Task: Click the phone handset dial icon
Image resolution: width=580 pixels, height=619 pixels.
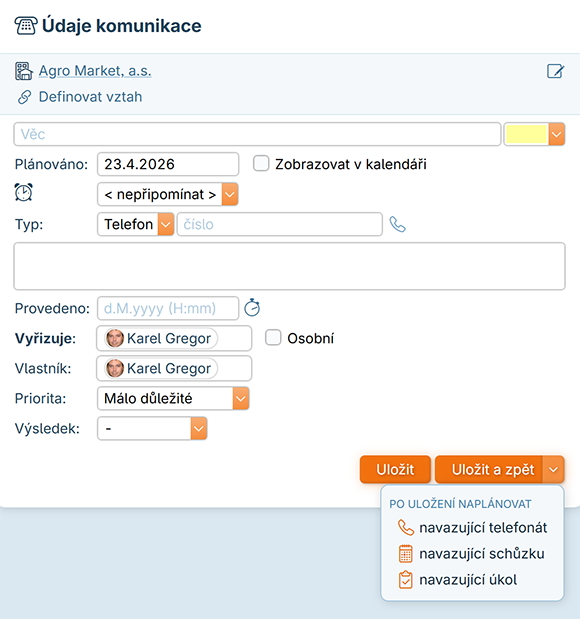Action: 398,224
